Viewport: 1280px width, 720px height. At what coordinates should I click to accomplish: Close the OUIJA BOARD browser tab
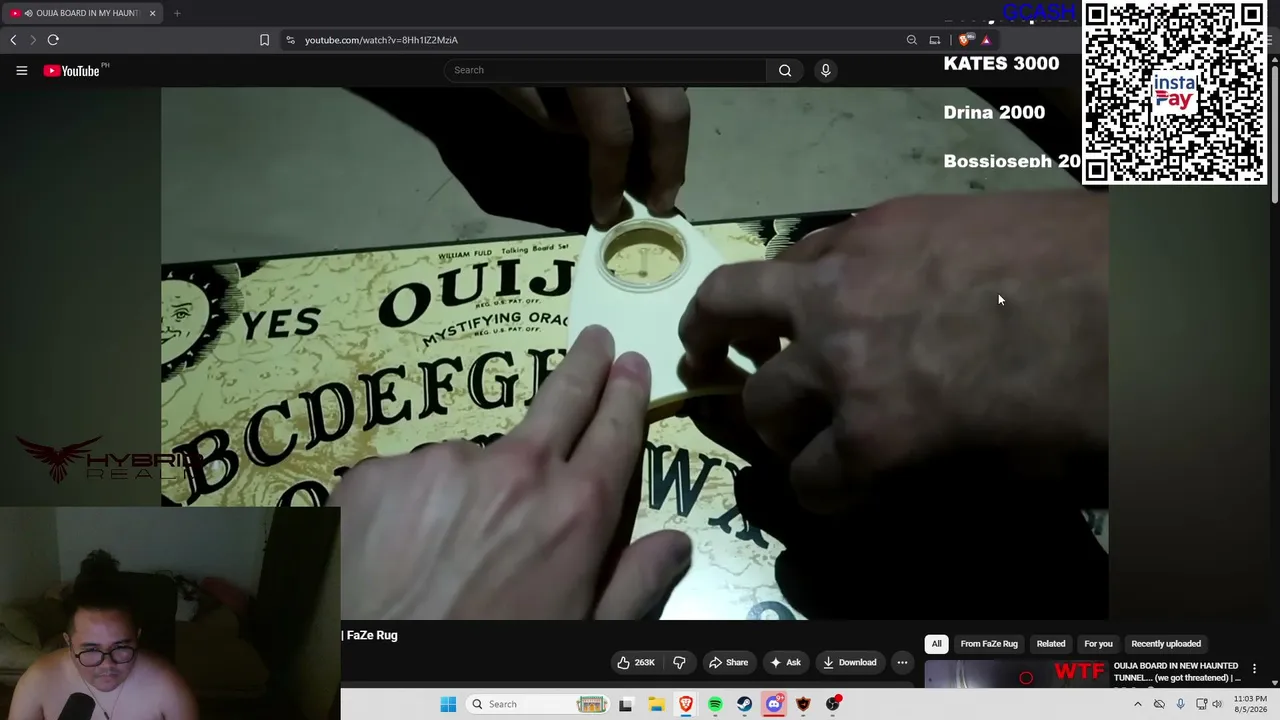point(152,13)
